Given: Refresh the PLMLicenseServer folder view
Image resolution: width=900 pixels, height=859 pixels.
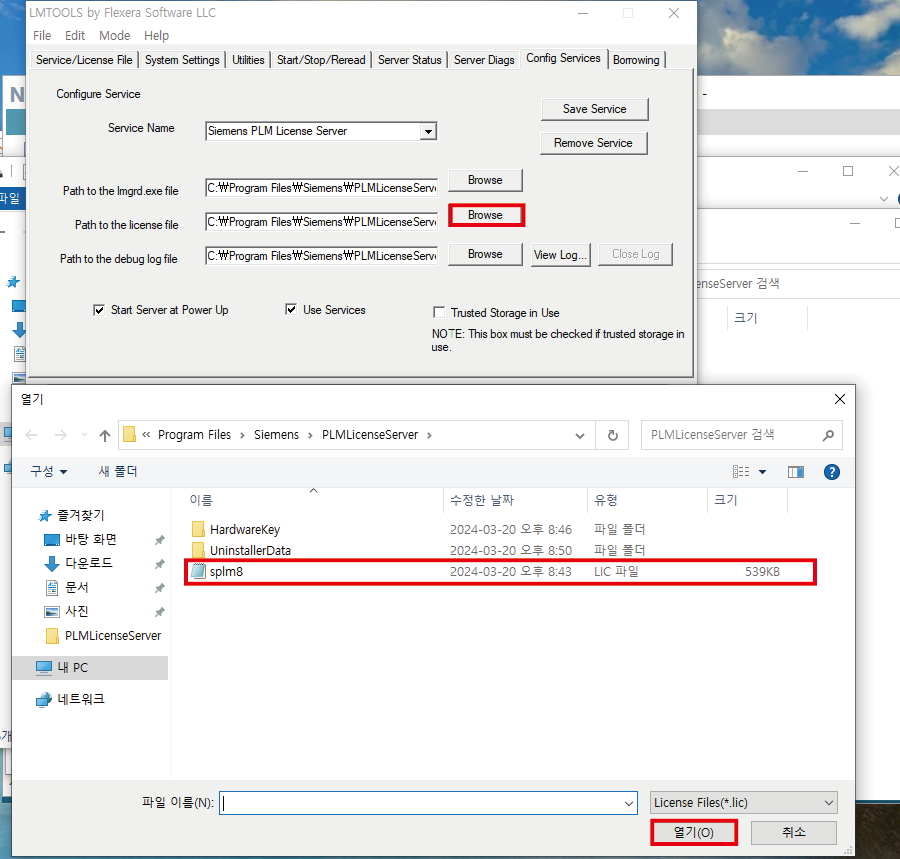Looking at the screenshot, I should tap(612, 436).
